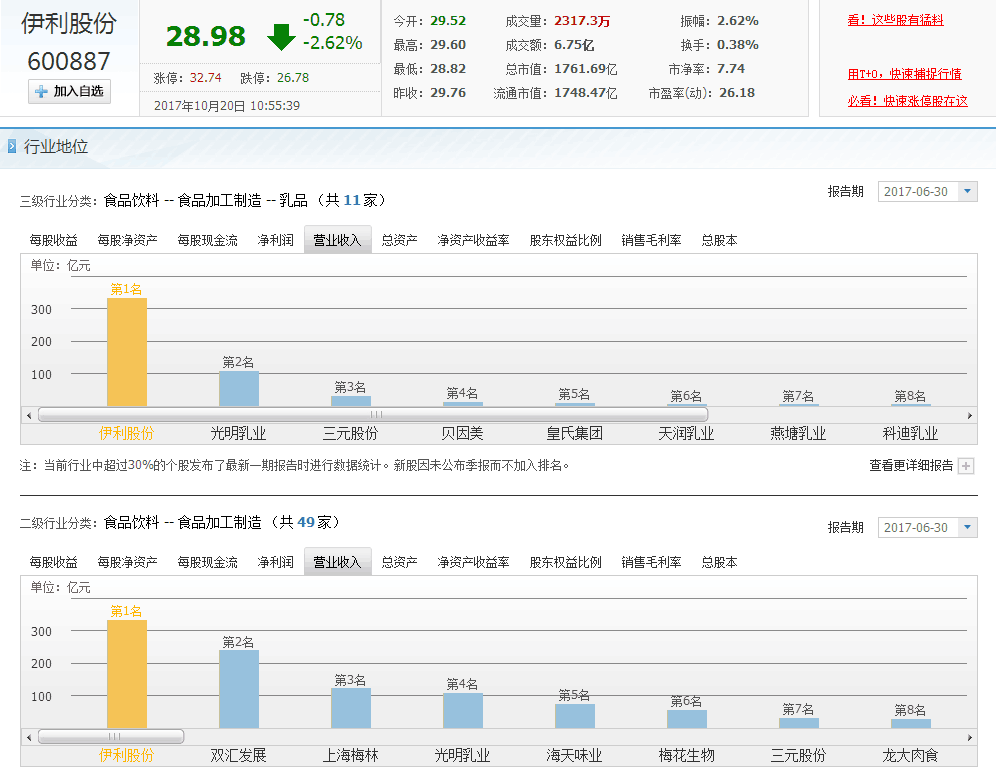Click 龙大肉食 label under 食品加工制造 chart

click(x=910, y=756)
